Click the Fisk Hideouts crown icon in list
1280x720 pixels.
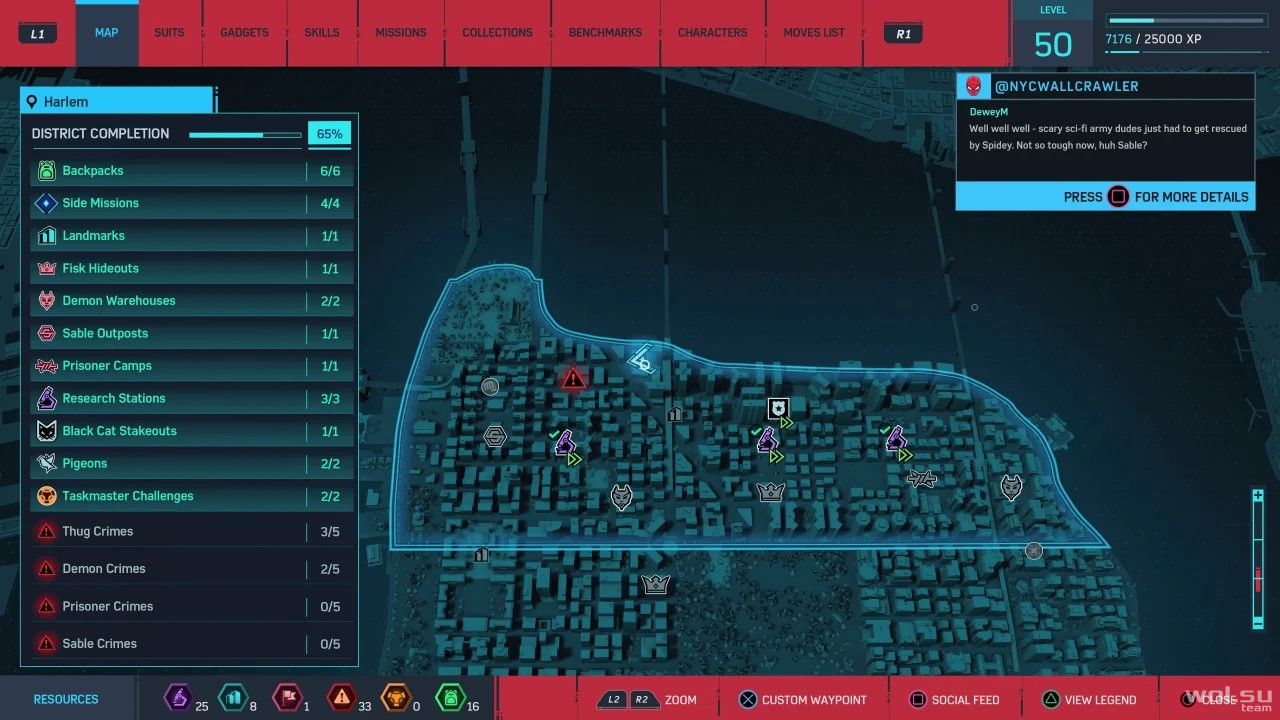pos(46,268)
